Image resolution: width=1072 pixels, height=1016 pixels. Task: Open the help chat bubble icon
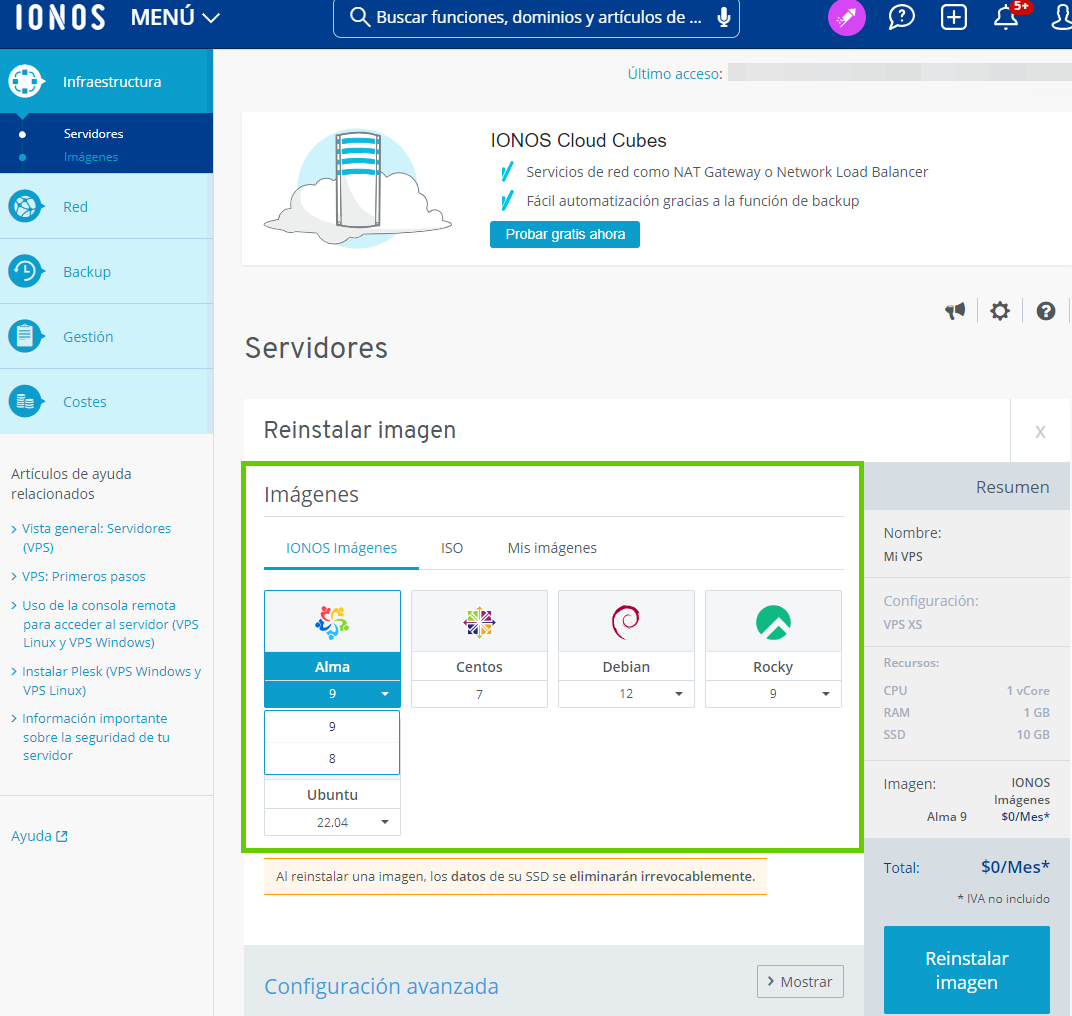[901, 17]
